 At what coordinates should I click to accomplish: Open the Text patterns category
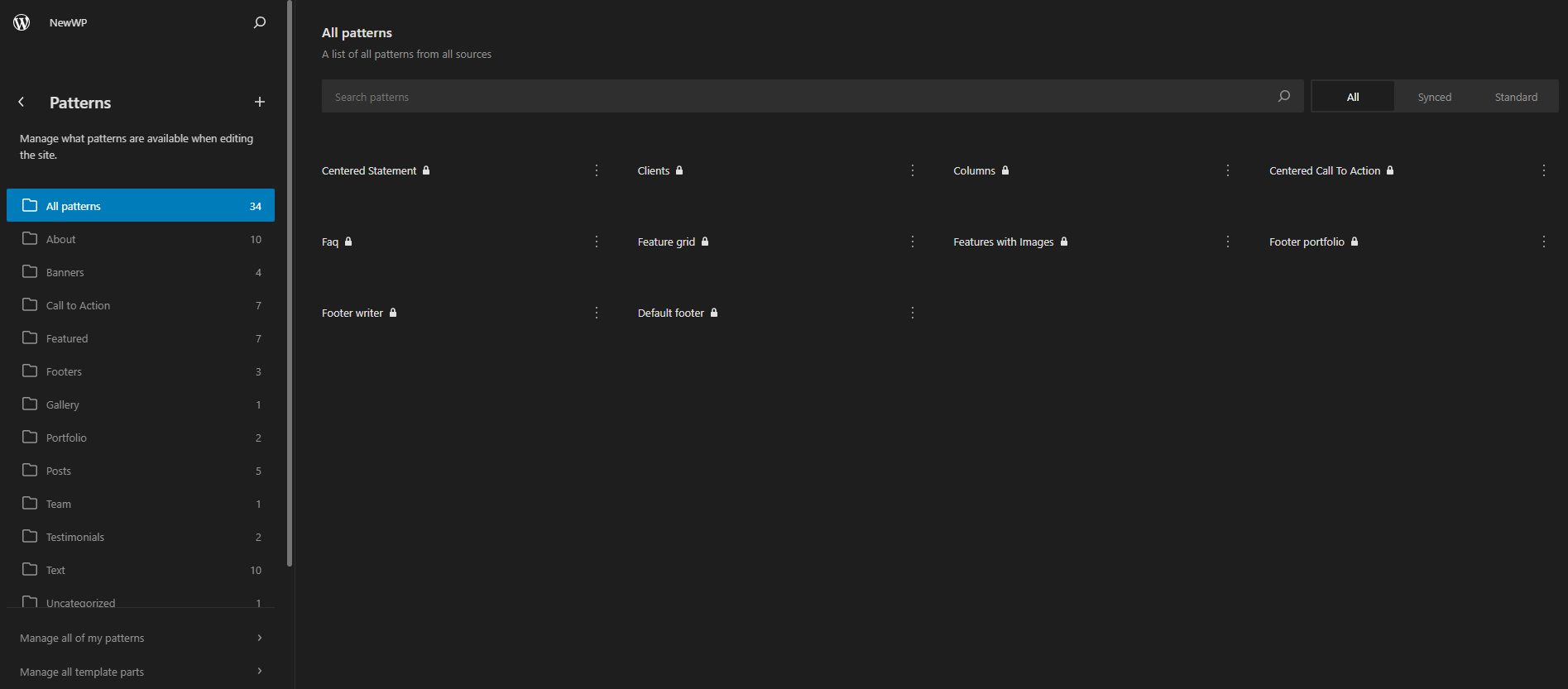[141, 570]
